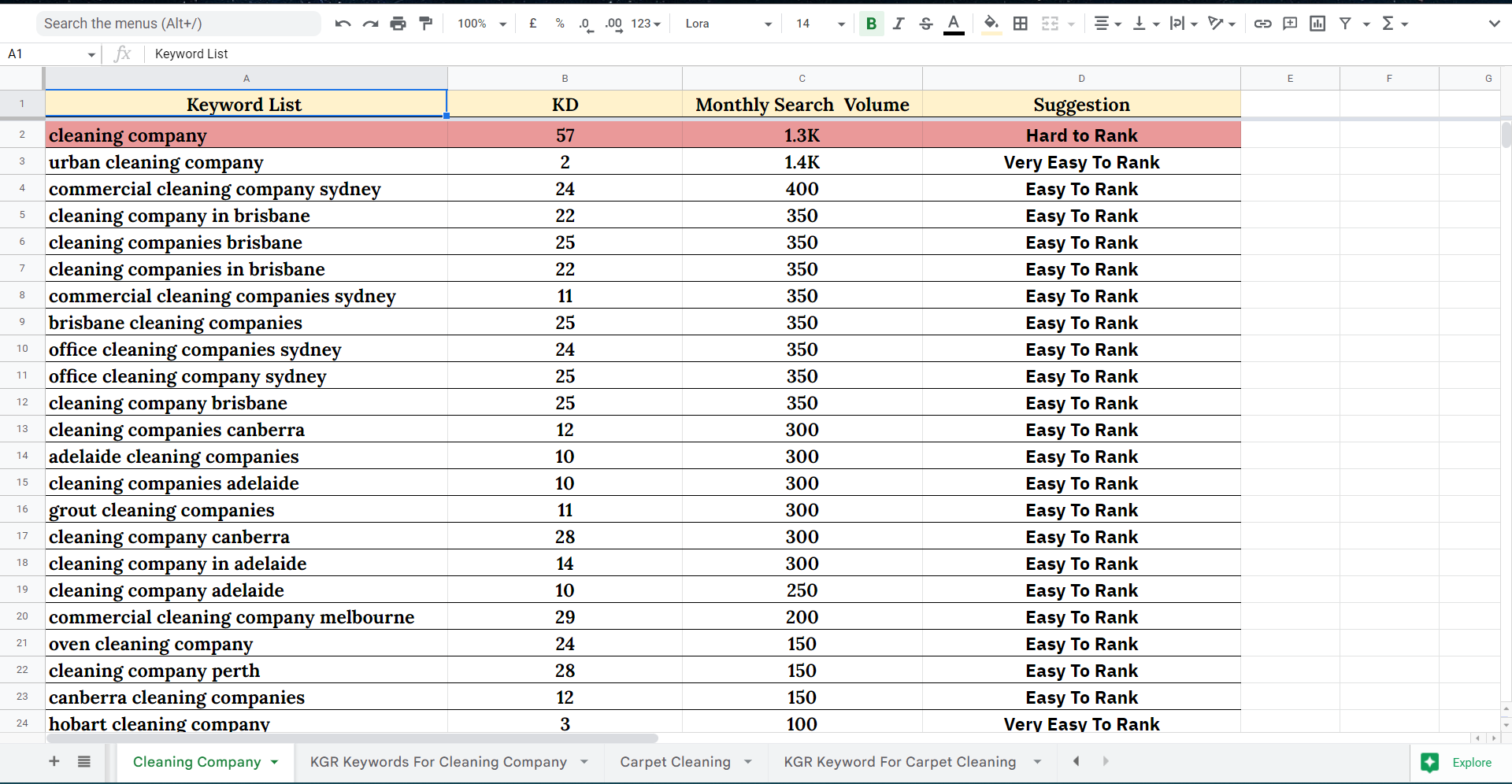Open the KGR Keywords For Cleaning Company sheet
1512x784 pixels.
439,762
